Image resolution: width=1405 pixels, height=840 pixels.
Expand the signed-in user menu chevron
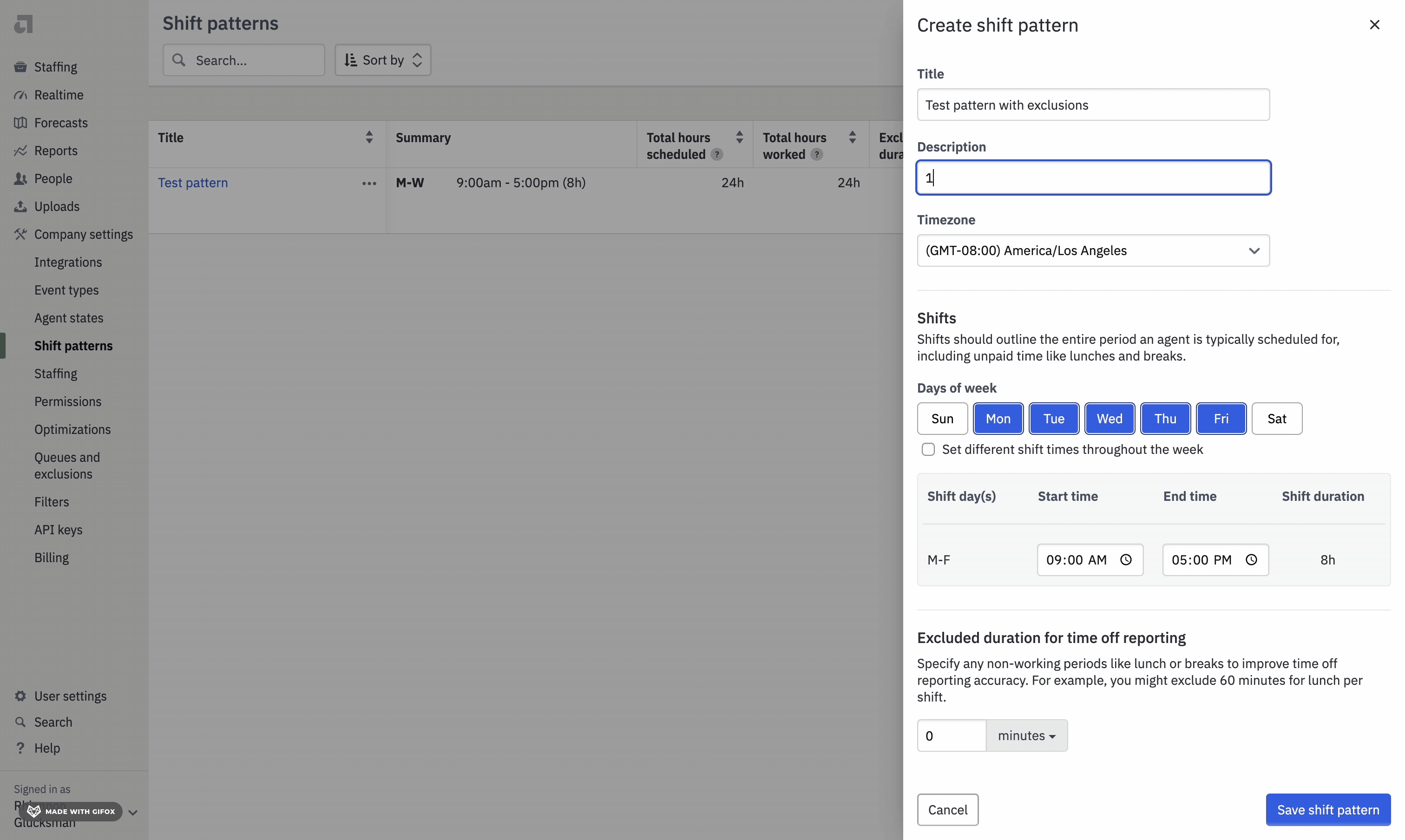pyautogui.click(x=133, y=812)
